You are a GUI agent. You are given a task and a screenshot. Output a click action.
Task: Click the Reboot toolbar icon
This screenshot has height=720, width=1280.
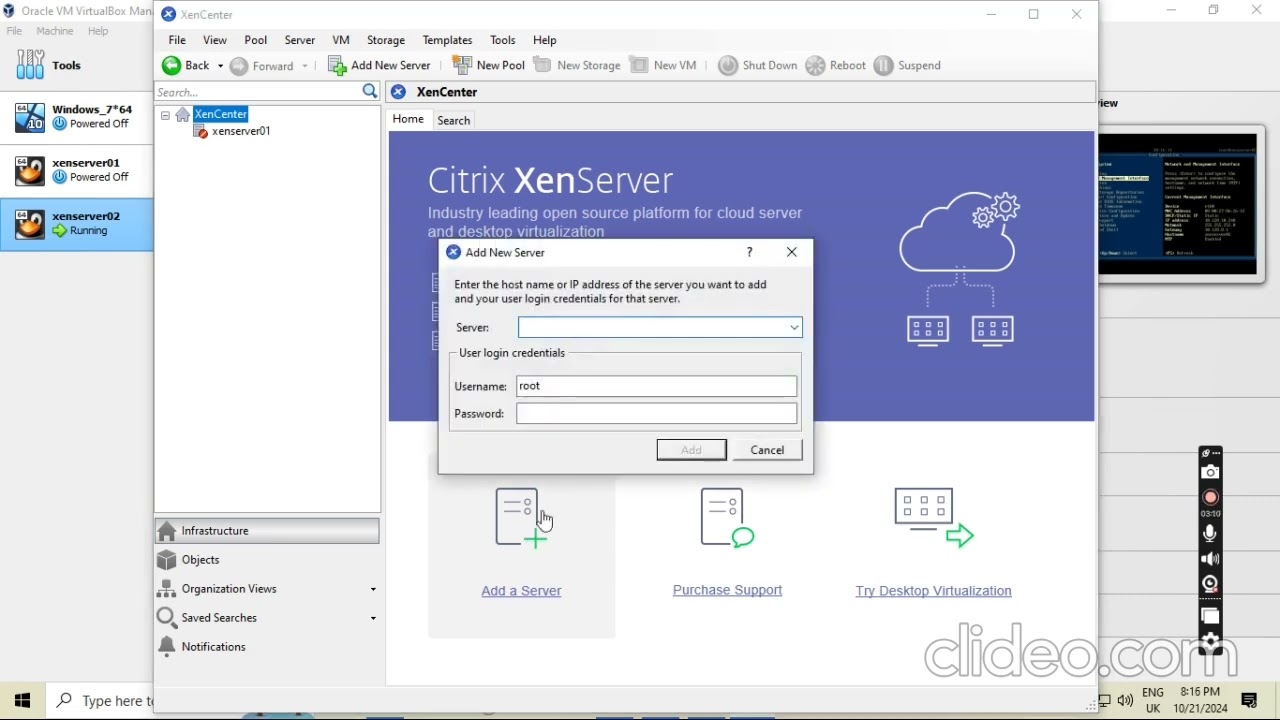point(816,65)
